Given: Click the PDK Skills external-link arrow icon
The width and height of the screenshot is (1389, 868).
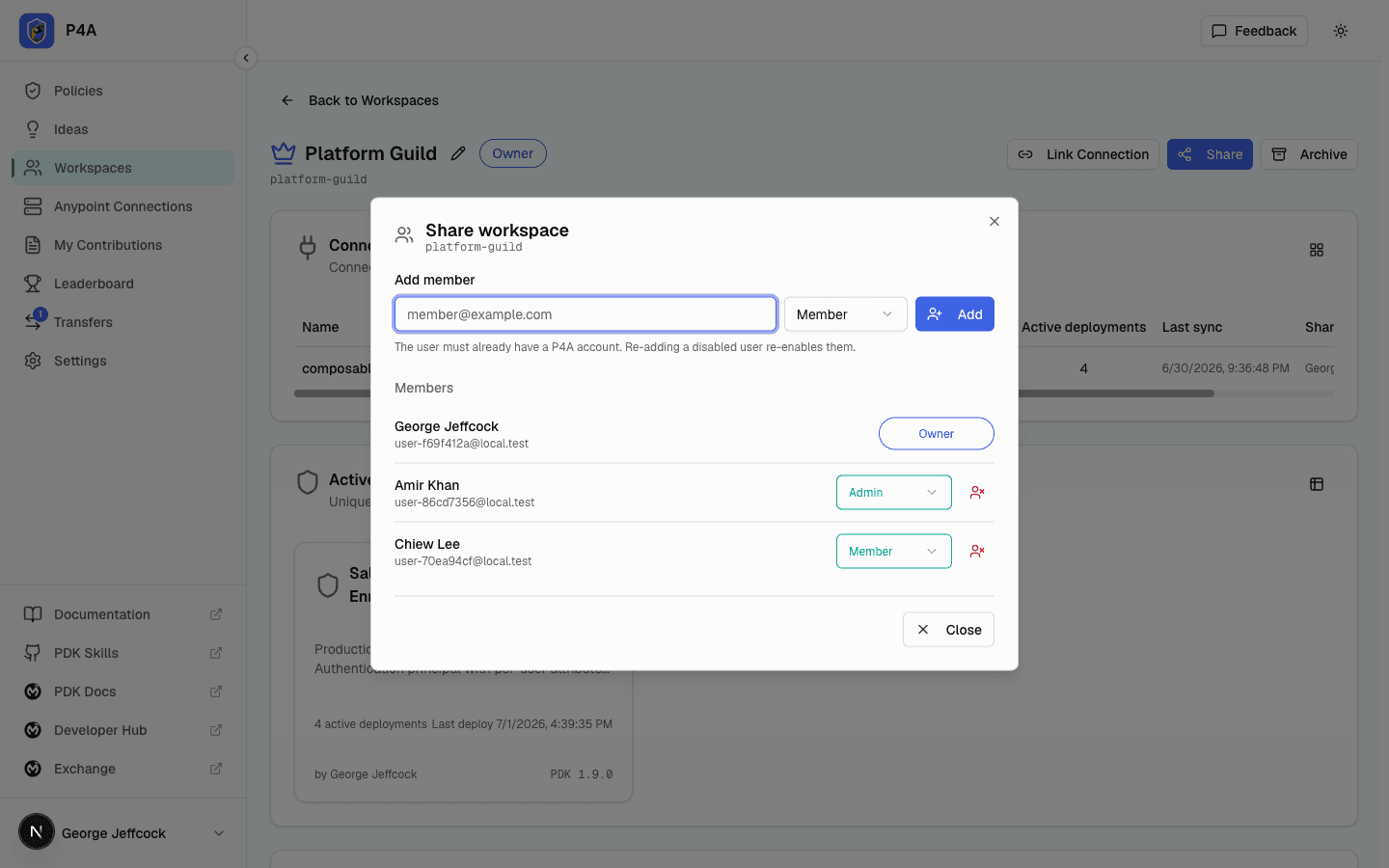Looking at the screenshot, I should 216,653.
